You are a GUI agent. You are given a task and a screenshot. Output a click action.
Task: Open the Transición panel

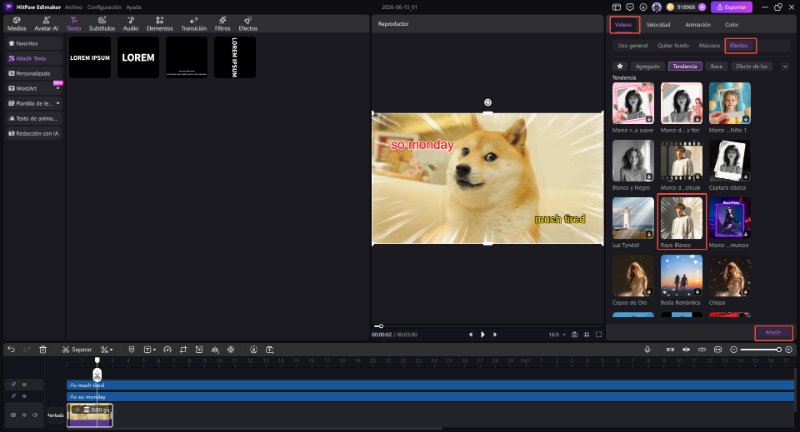tap(194, 24)
